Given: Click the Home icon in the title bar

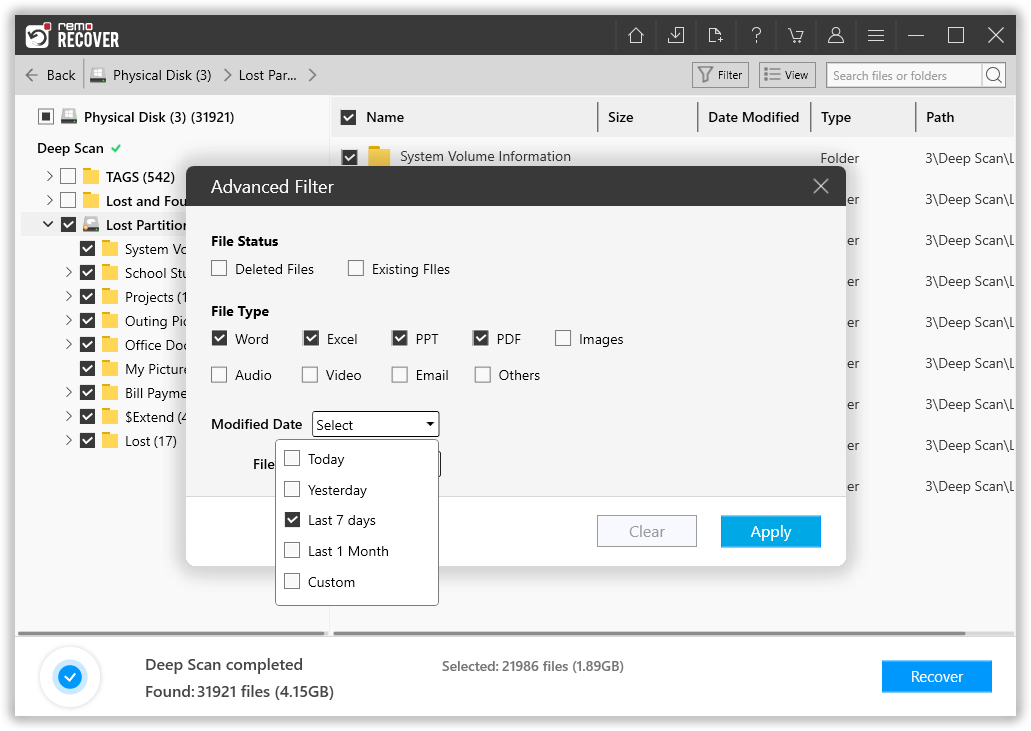Looking at the screenshot, I should [x=635, y=34].
